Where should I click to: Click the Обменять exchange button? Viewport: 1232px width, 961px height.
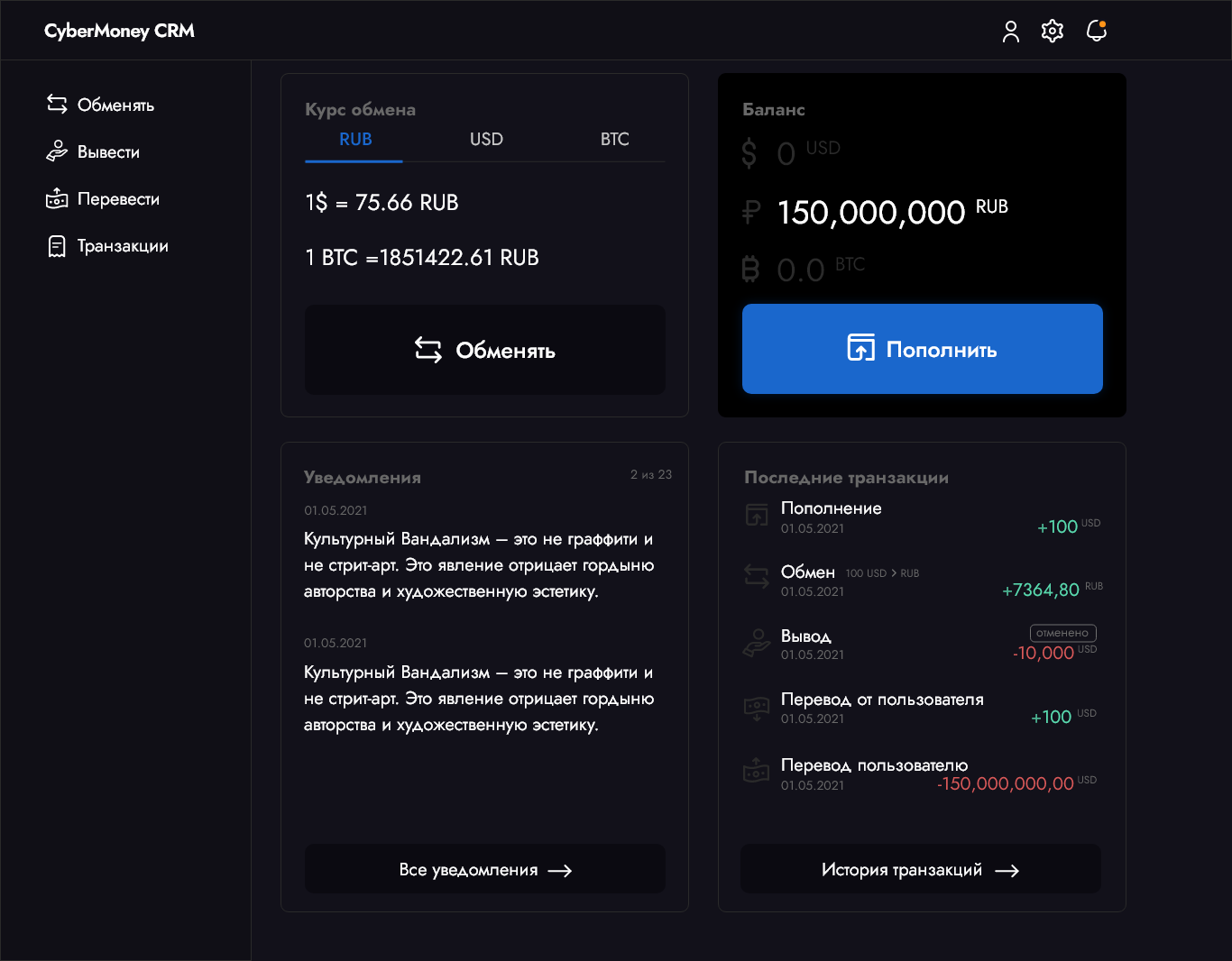(x=484, y=350)
